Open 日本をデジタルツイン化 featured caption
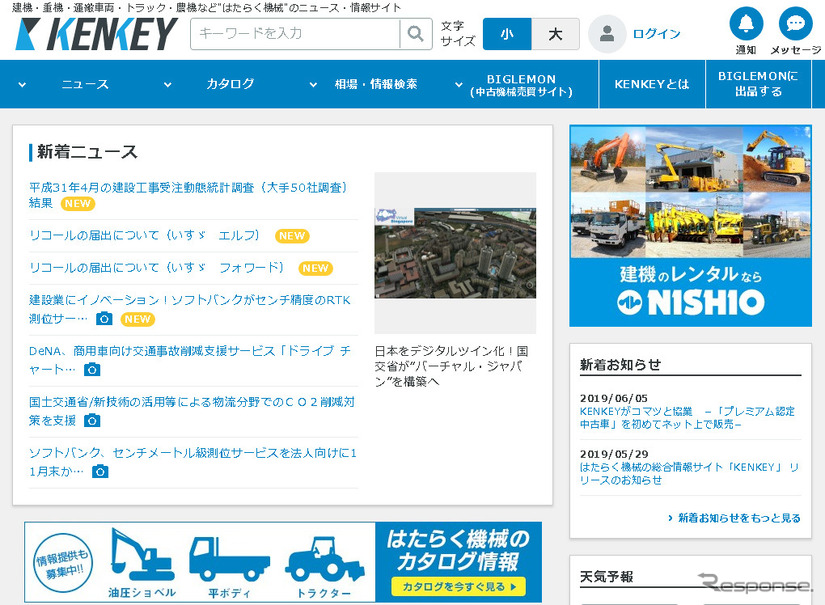The width and height of the screenshot is (825, 605). point(451,366)
